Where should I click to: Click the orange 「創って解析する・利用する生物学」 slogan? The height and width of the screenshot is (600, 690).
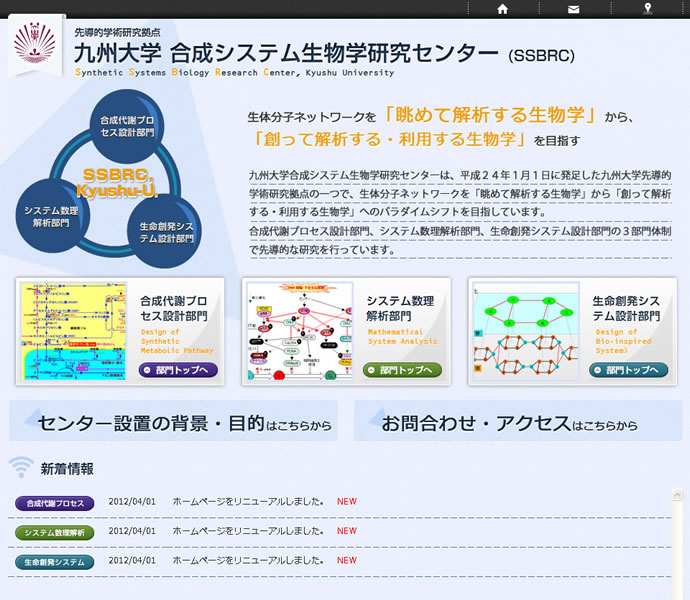389,139
